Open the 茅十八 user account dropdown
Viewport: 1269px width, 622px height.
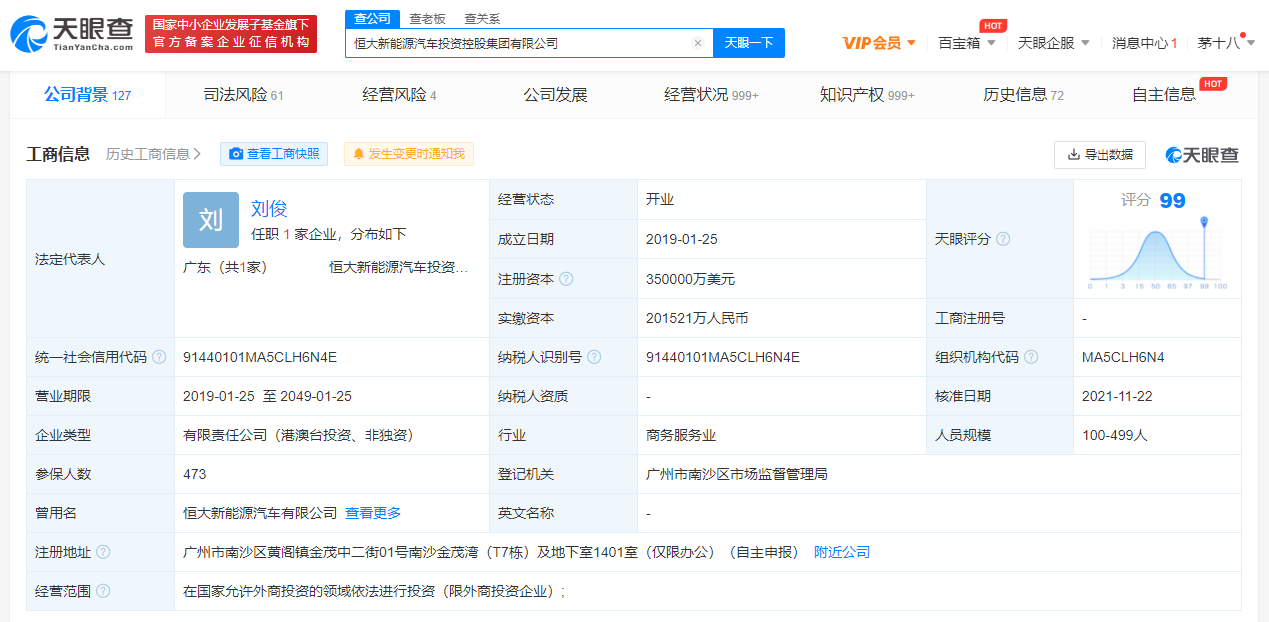coord(1226,43)
